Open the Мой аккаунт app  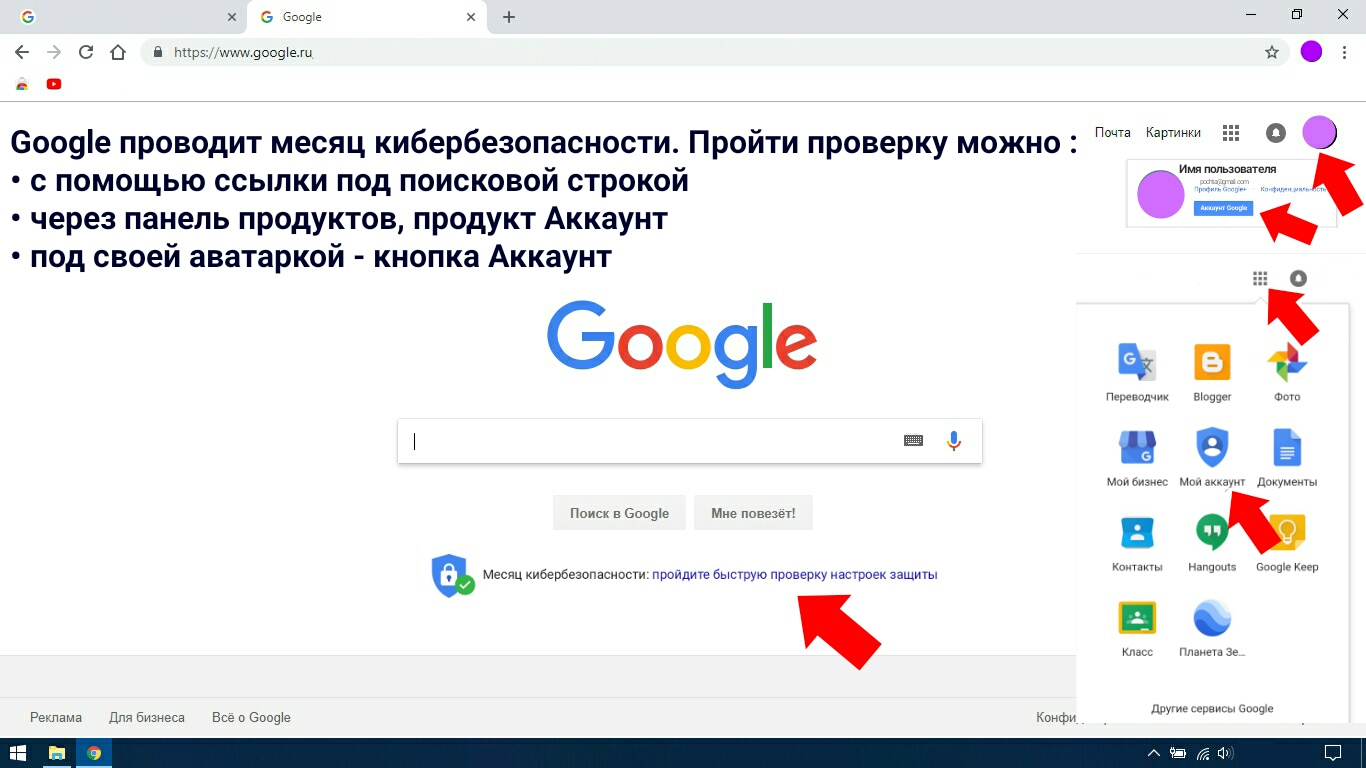click(x=1212, y=457)
